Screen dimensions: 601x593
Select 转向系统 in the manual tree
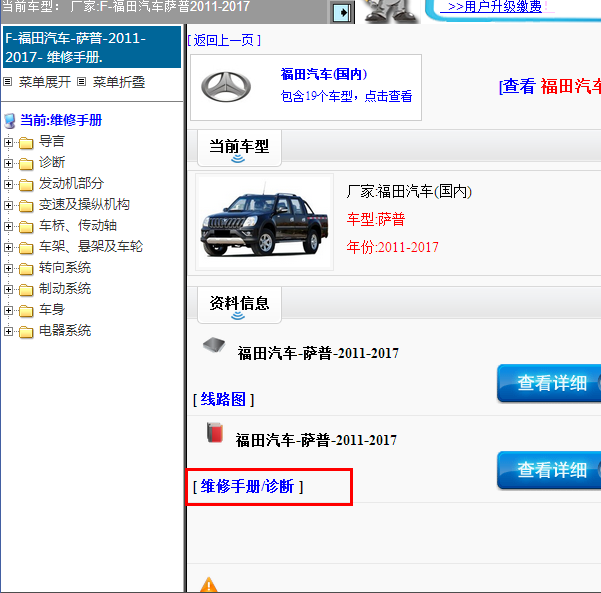coord(65,268)
